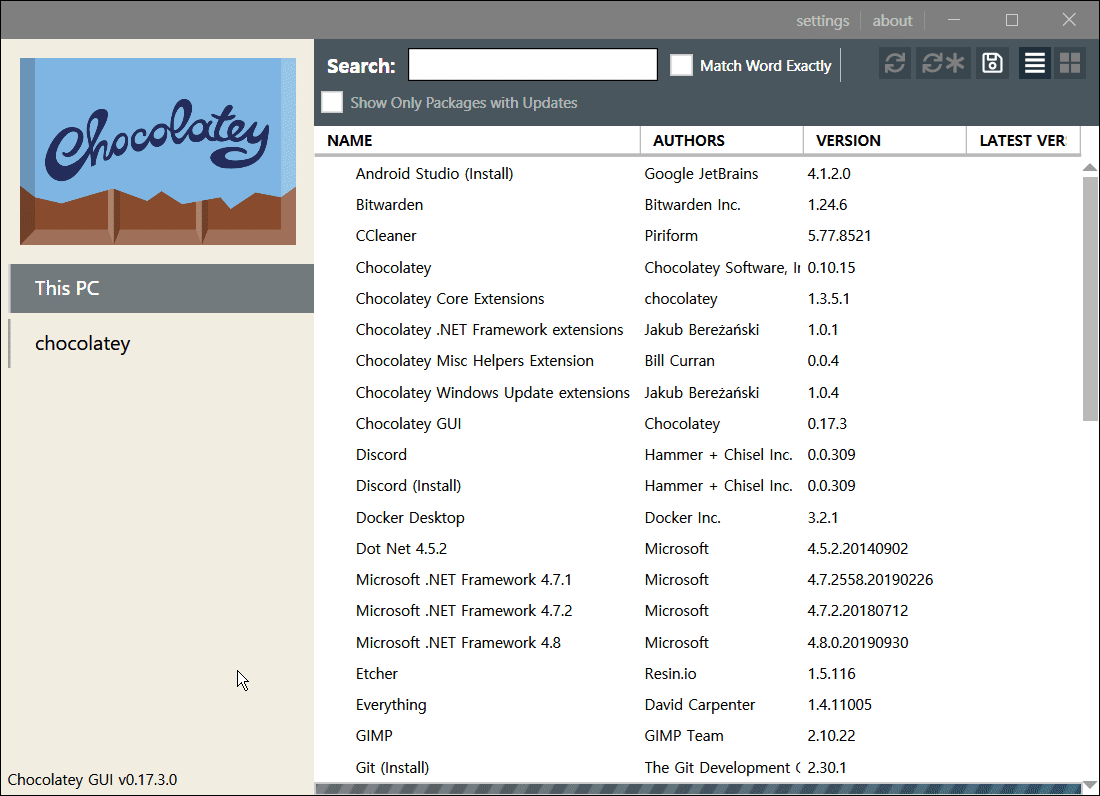This screenshot has height=796, width=1100.
Task: Select the Etcher package row
Action: (698, 673)
